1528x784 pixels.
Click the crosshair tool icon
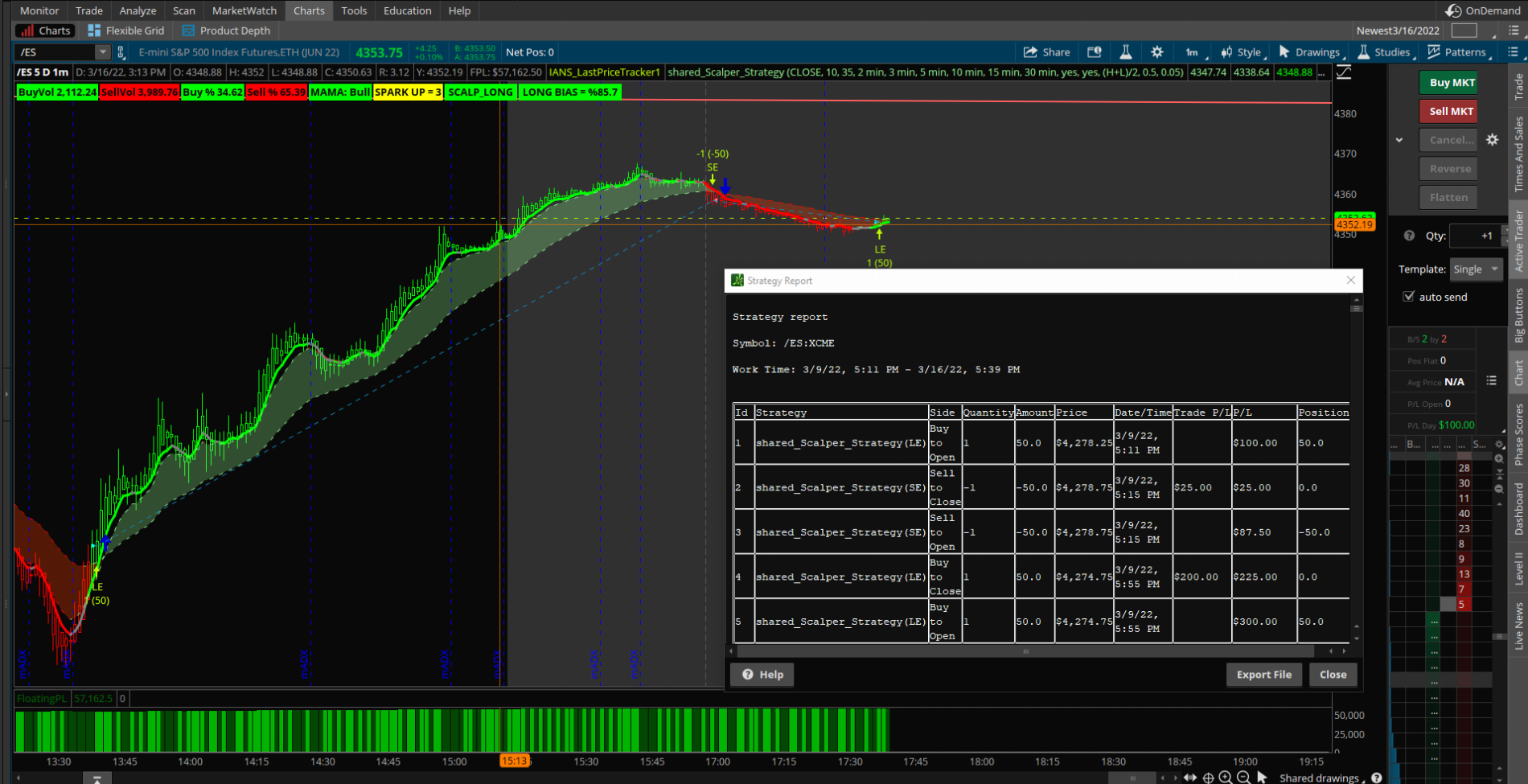1208,778
